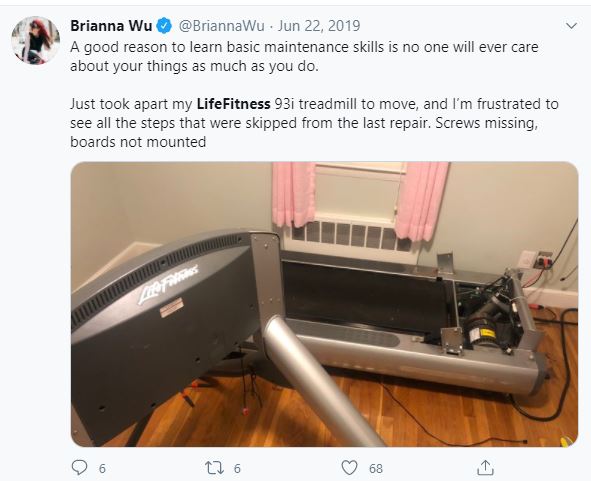Open the share upload icon
The height and width of the screenshot is (481, 591).
485,468
